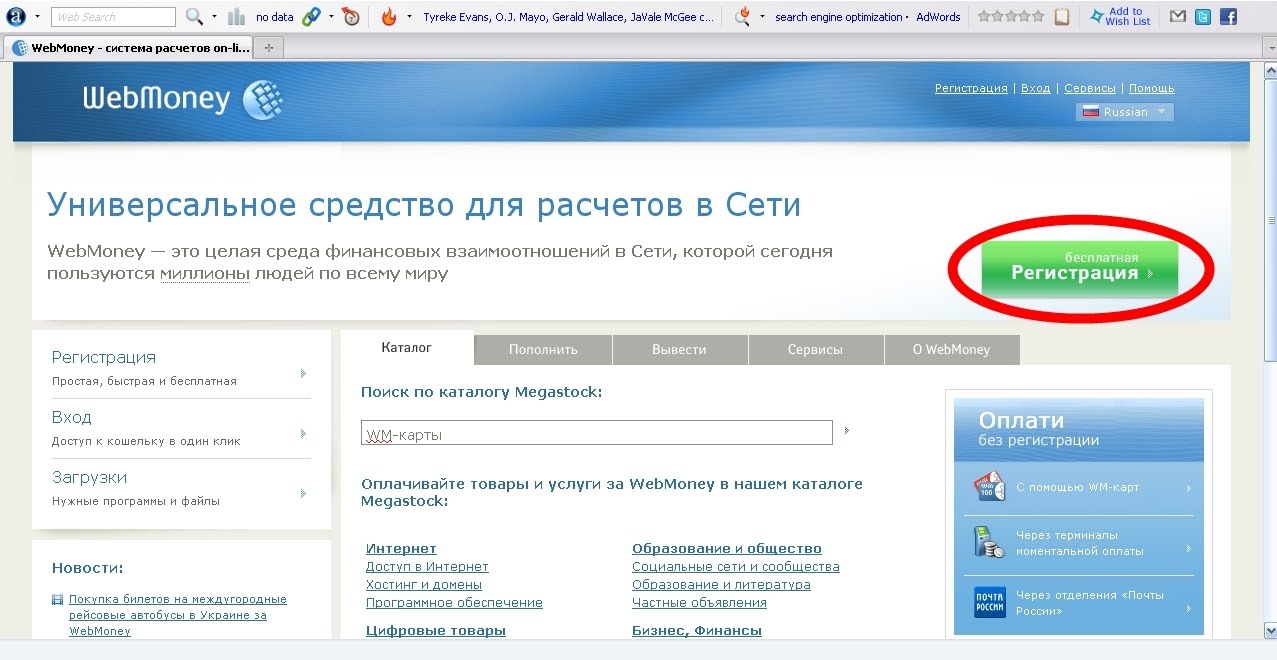This screenshot has height=660, width=1277.
Task: Open the Бизнес, Финансы category link
Action: point(697,630)
